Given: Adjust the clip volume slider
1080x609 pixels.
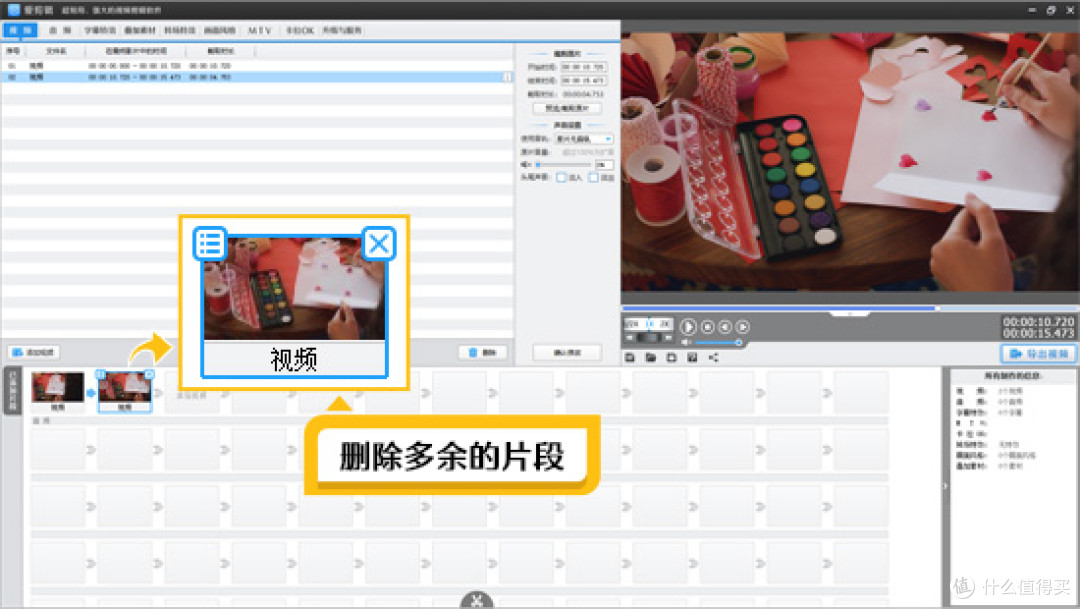Looking at the screenshot, I should (563, 165).
